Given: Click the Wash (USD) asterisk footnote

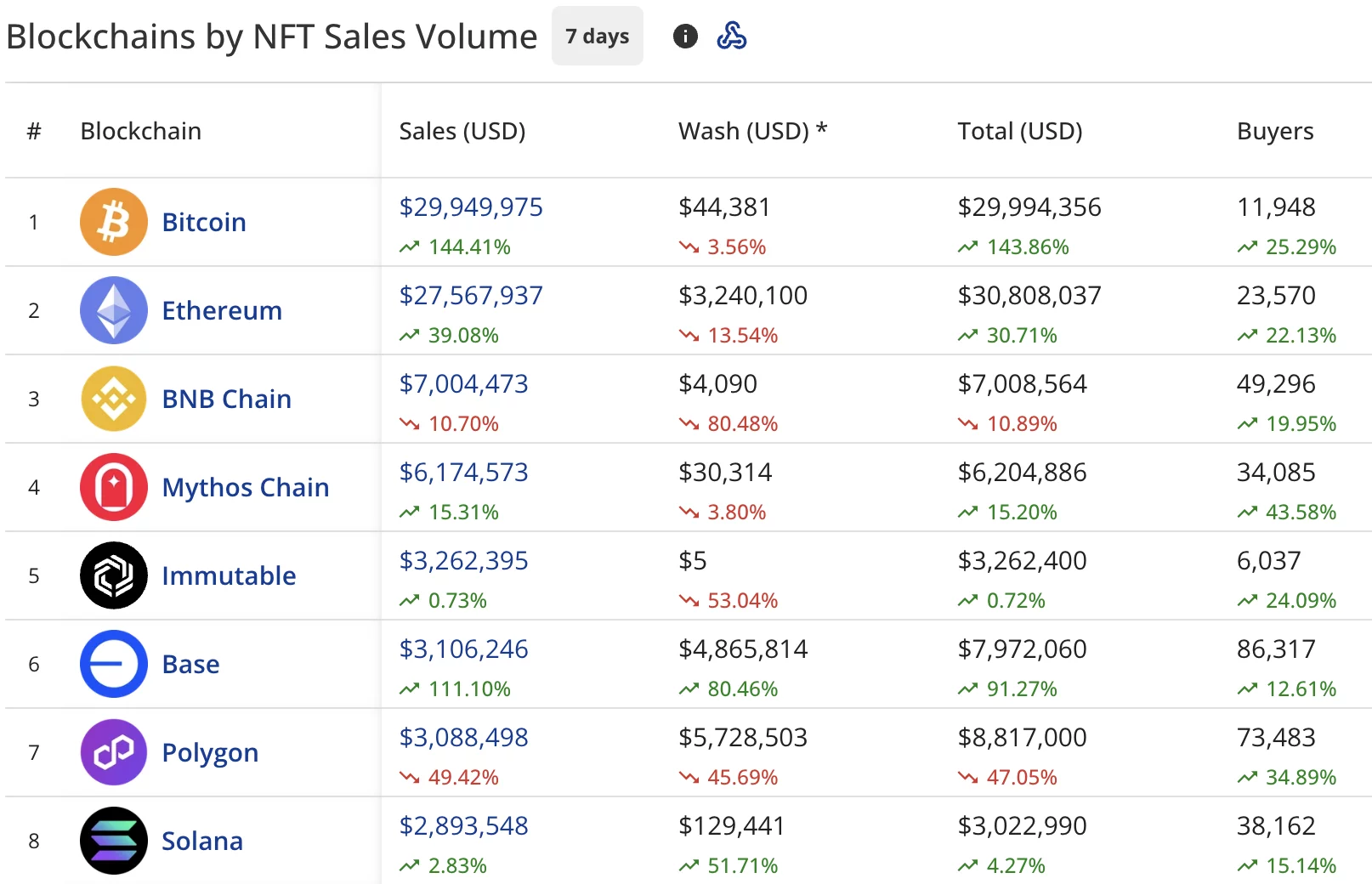Looking at the screenshot, I should click(x=822, y=129).
